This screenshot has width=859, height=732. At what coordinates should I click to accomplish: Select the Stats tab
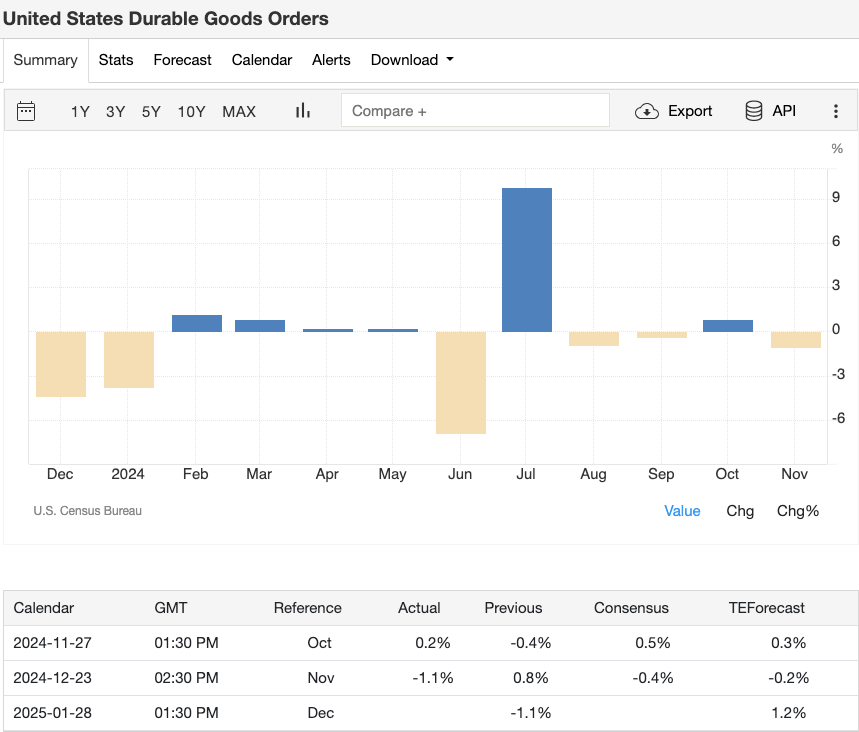[115, 60]
